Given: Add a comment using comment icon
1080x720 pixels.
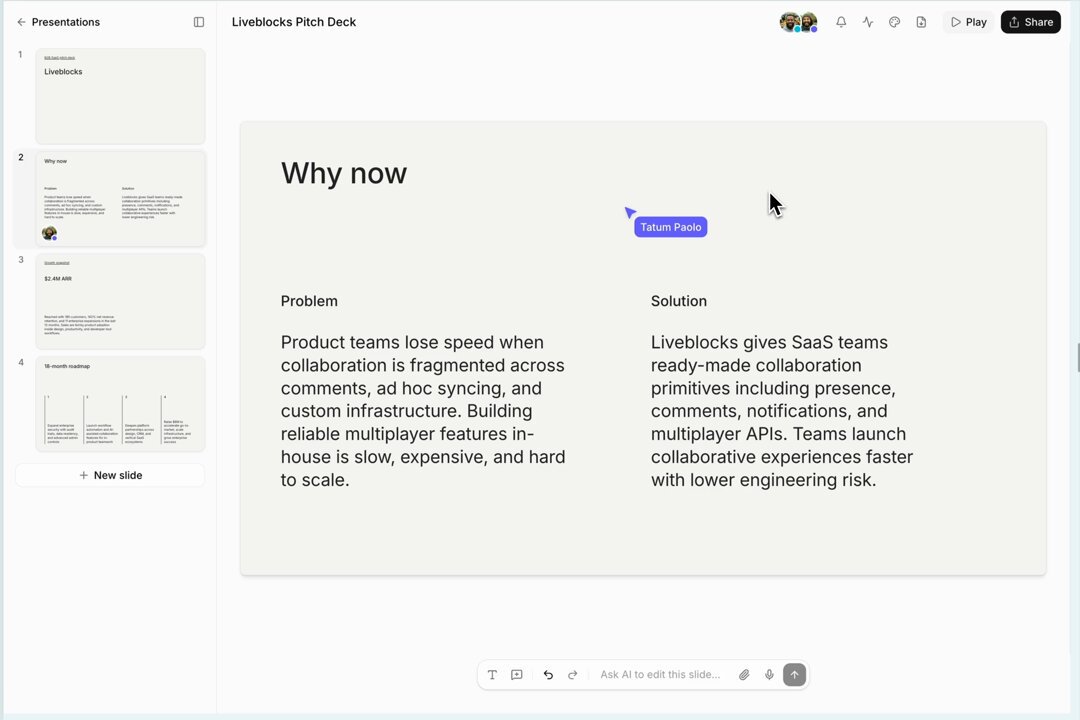Looking at the screenshot, I should pos(517,675).
